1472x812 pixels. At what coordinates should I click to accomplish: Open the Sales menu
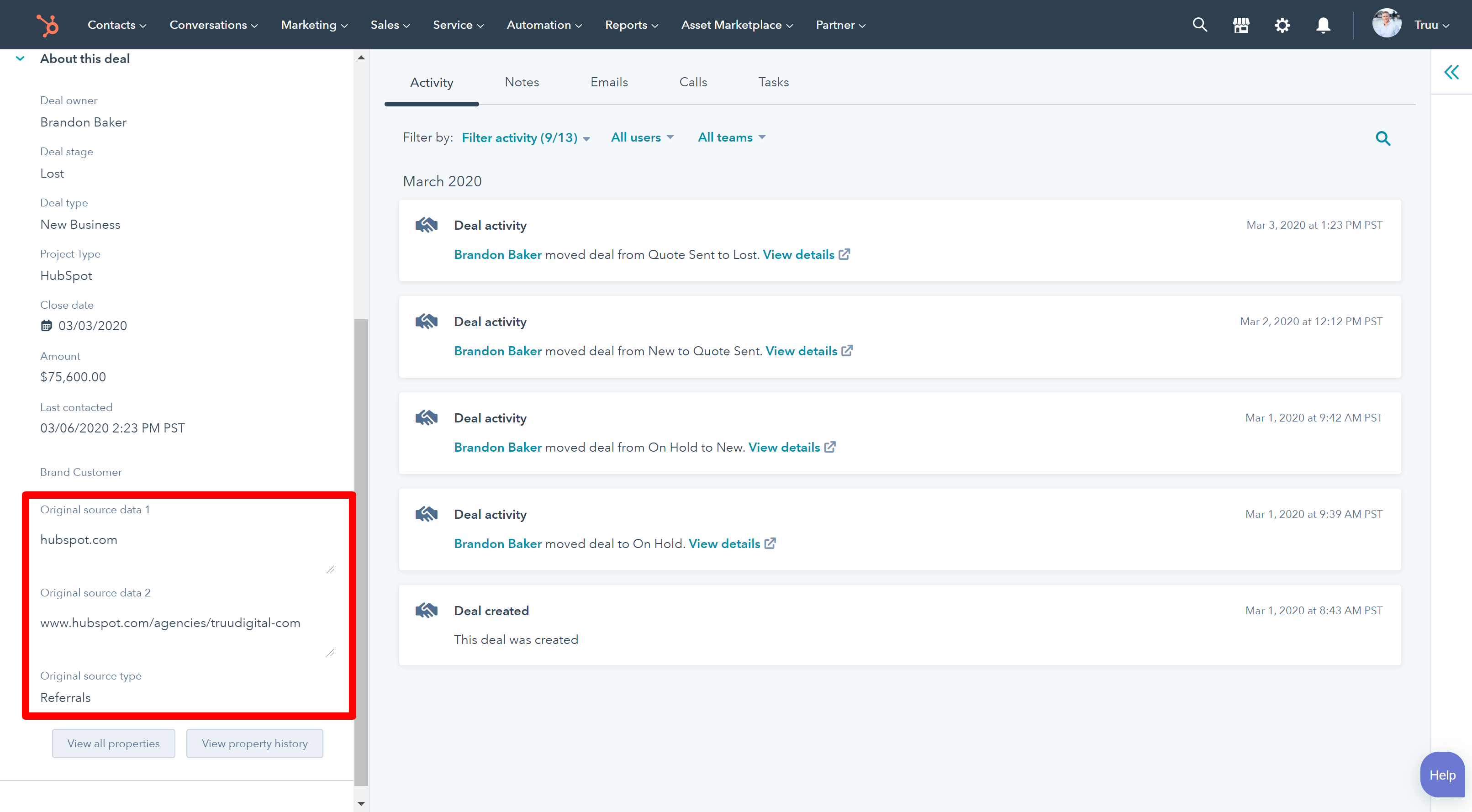[x=390, y=25]
